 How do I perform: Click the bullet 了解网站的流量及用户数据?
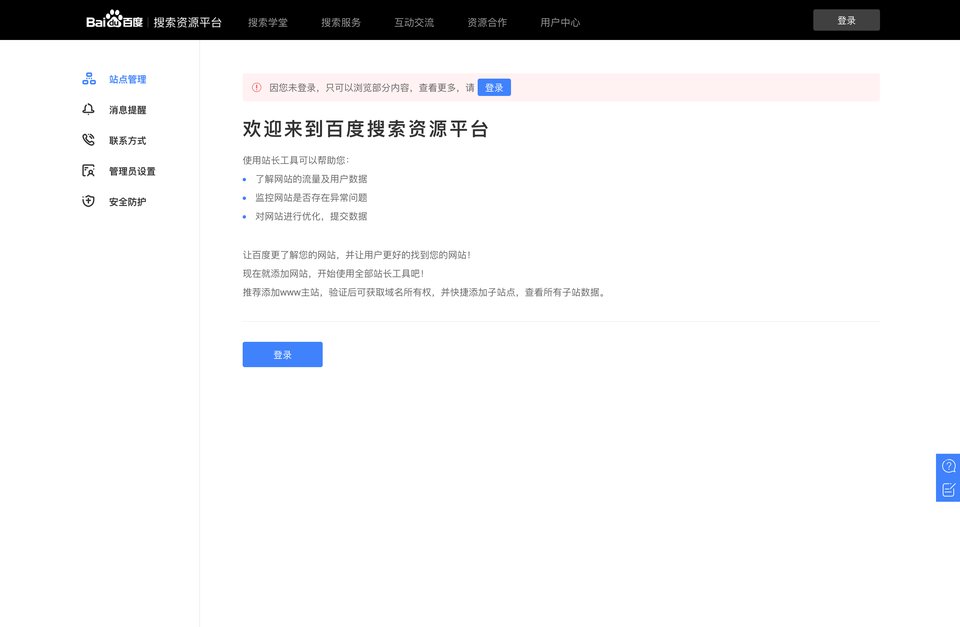point(311,179)
